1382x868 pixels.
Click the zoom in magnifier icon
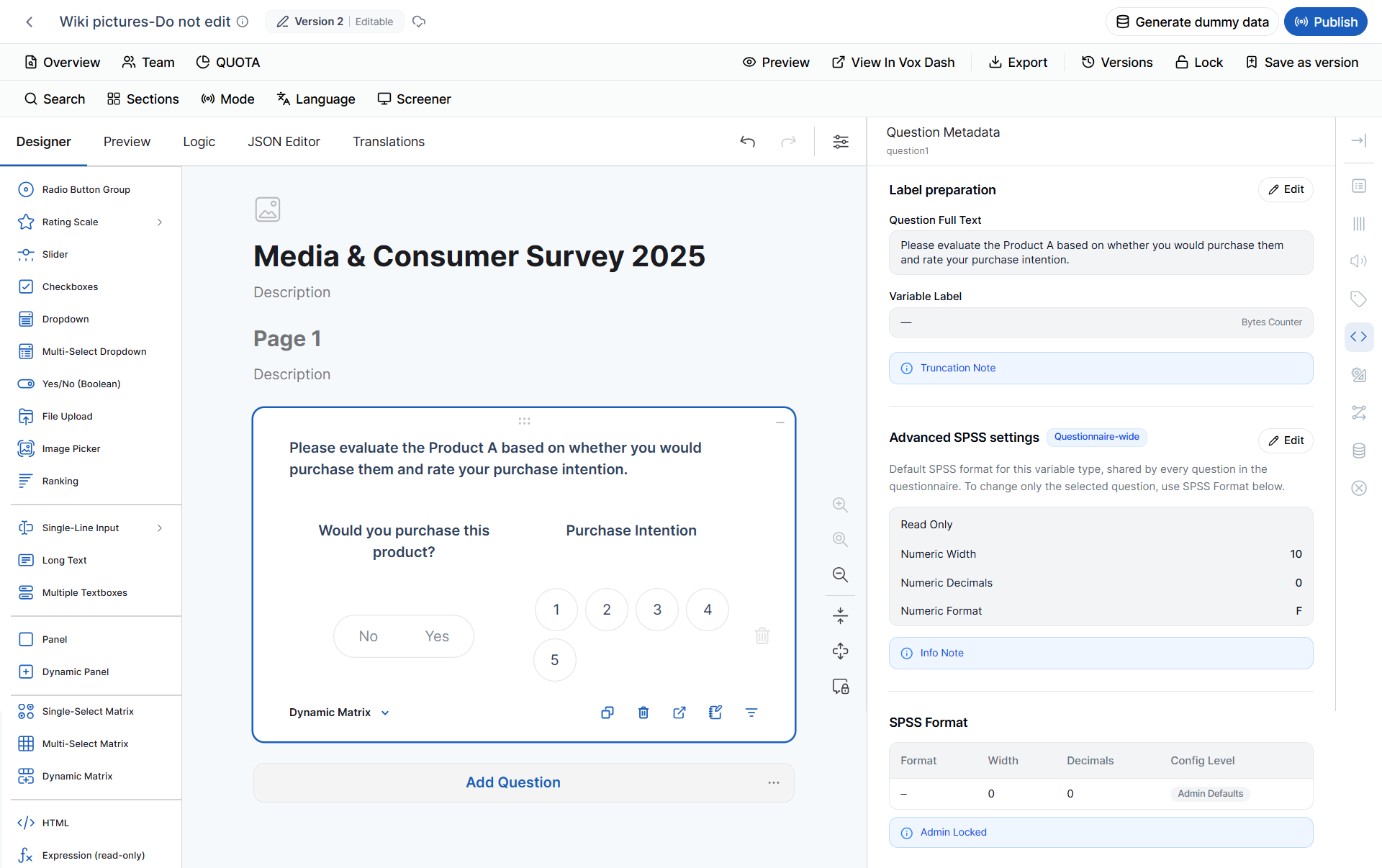click(840, 505)
